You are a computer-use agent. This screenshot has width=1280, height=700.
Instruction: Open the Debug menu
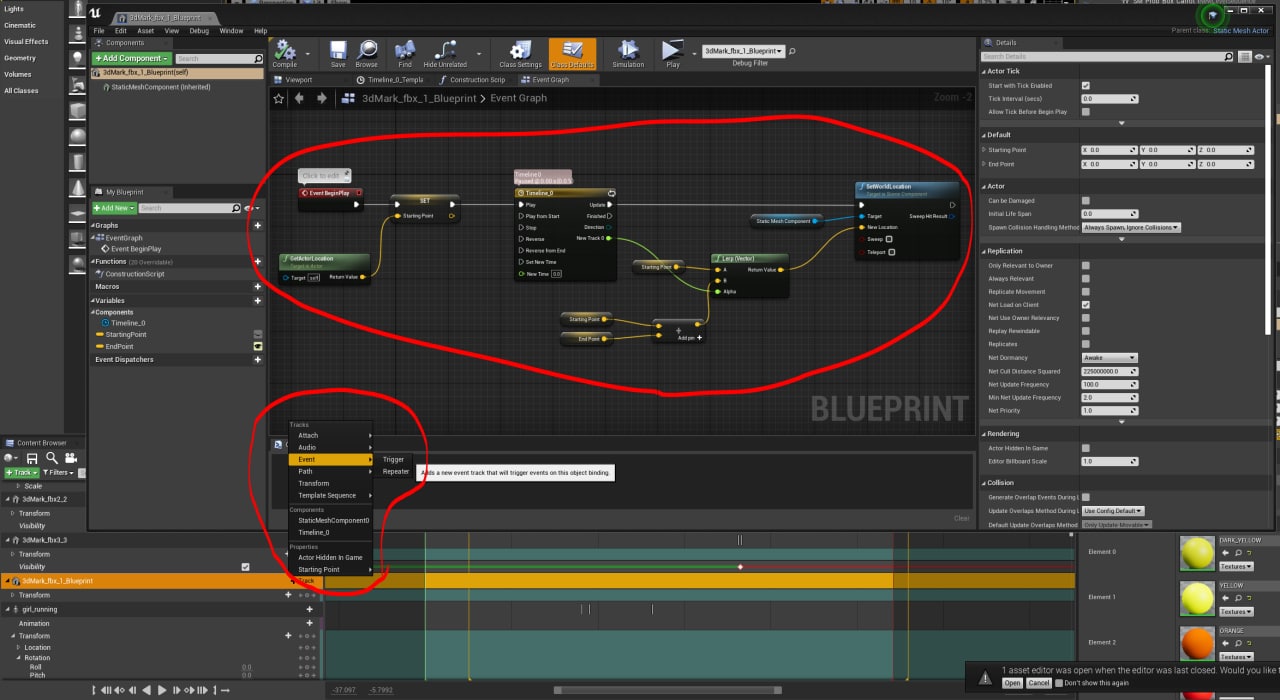coord(199,31)
